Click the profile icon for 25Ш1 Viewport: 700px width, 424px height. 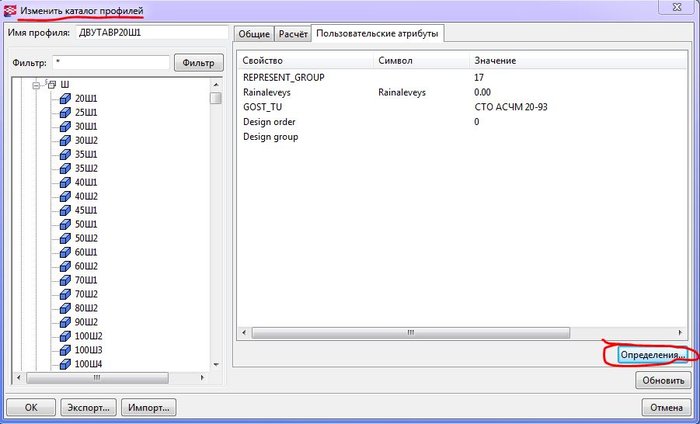tap(65, 112)
